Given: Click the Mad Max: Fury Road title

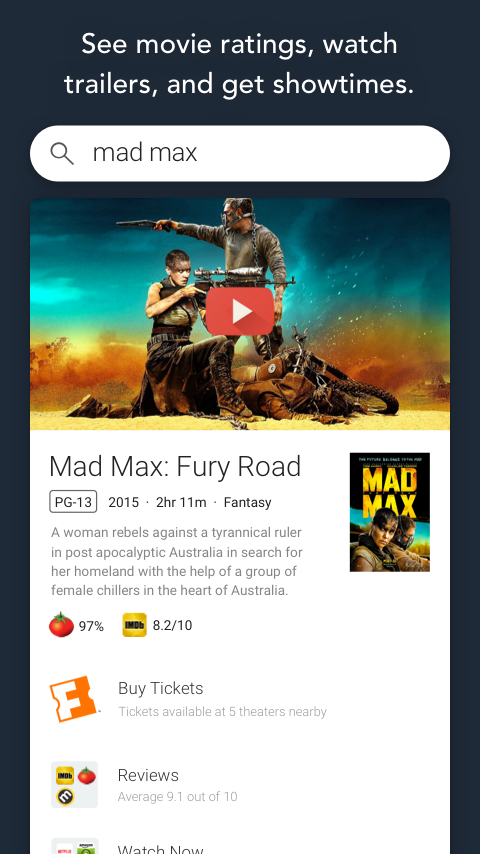Looking at the screenshot, I should (x=175, y=467).
